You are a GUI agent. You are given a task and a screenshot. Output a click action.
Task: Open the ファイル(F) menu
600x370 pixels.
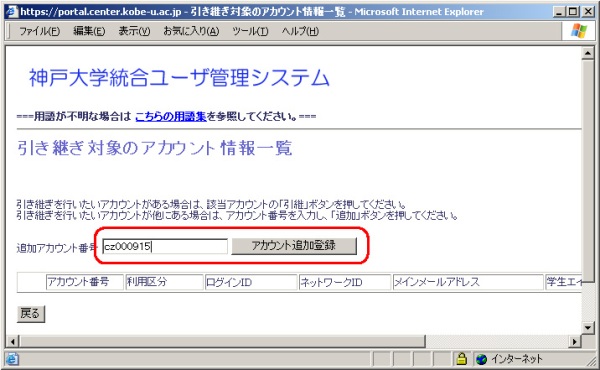pyautogui.click(x=40, y=31)
